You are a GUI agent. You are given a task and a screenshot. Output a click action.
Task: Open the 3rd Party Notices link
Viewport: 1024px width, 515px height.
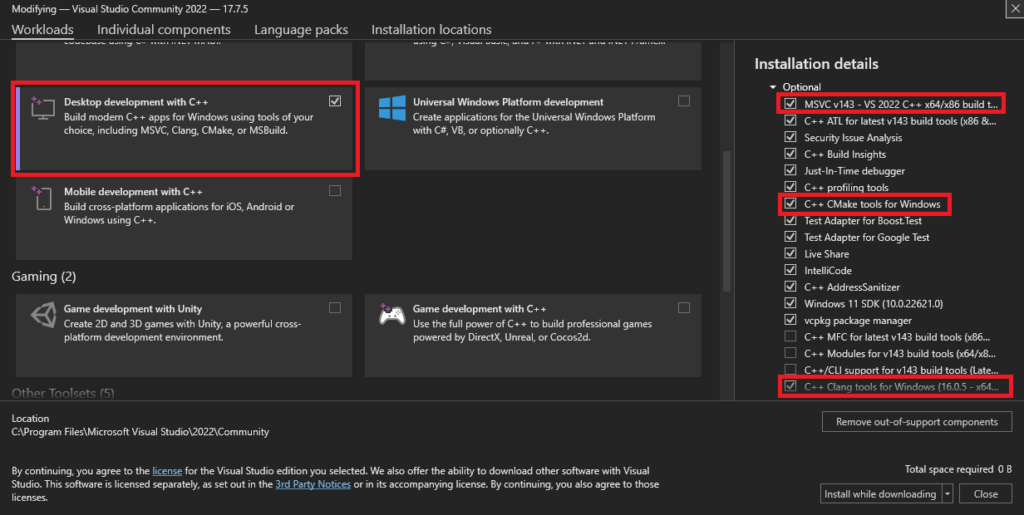point(313,484)
